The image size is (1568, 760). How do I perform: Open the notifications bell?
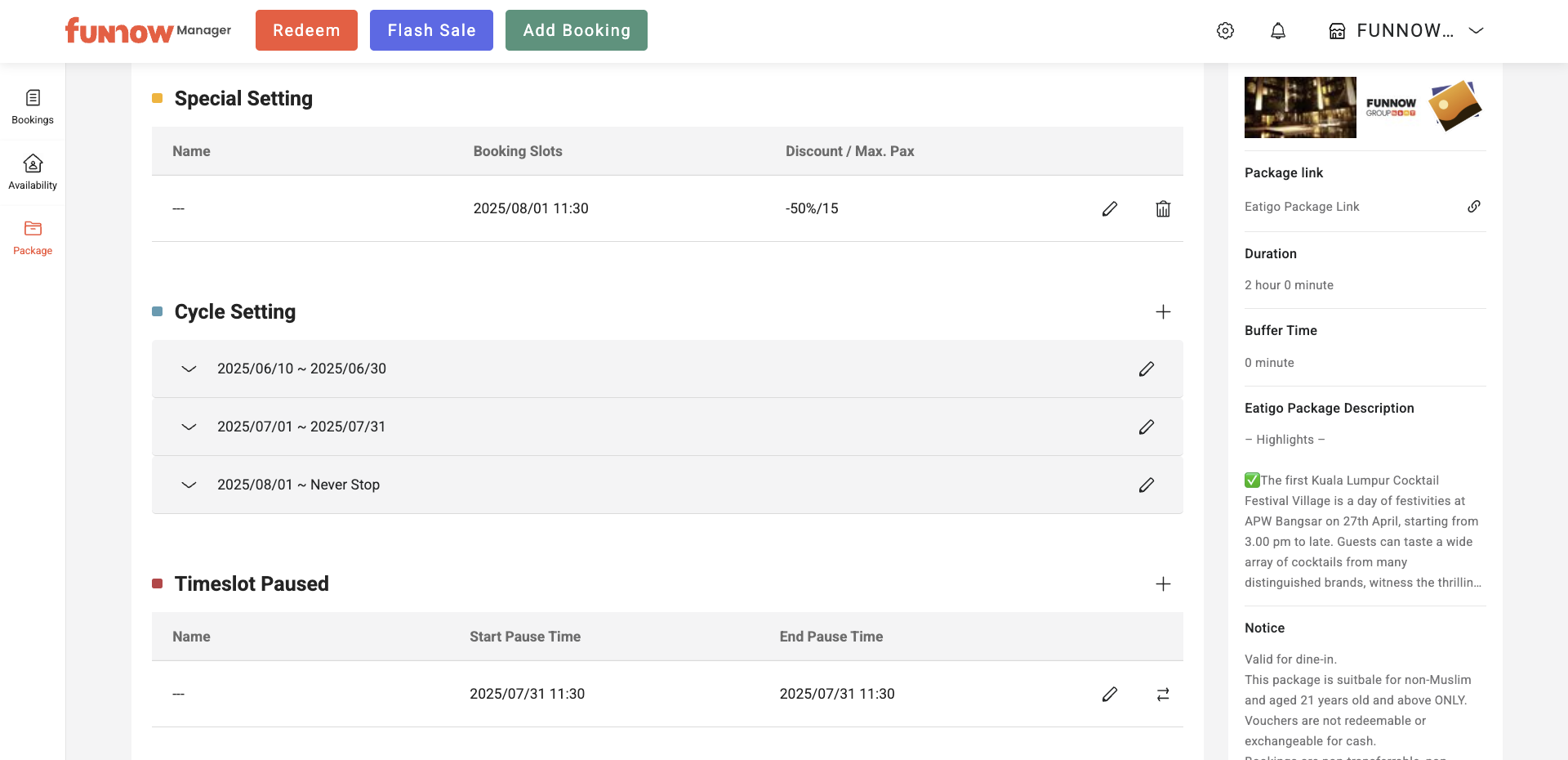coord(1278,31)
